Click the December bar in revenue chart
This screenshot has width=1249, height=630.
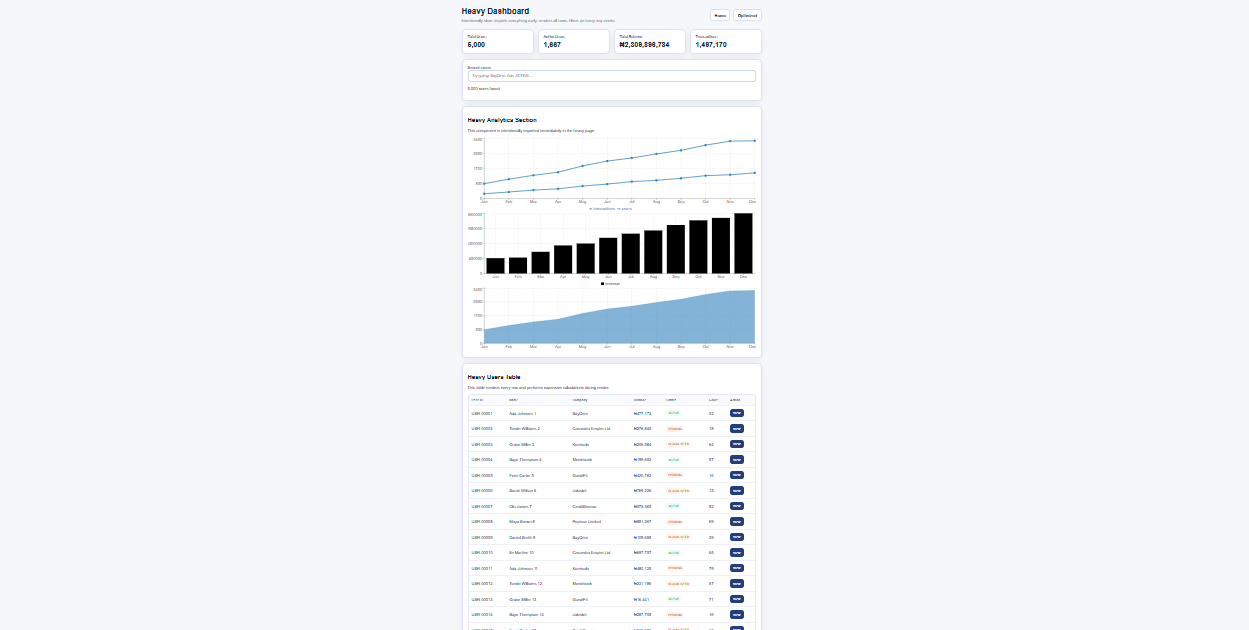click(743, 243)
